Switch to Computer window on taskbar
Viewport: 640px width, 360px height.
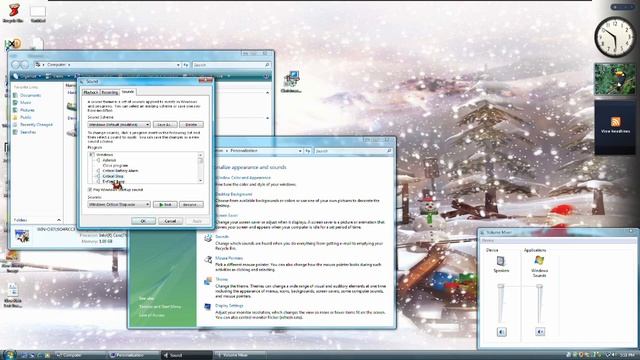click(x=80, y=355)
